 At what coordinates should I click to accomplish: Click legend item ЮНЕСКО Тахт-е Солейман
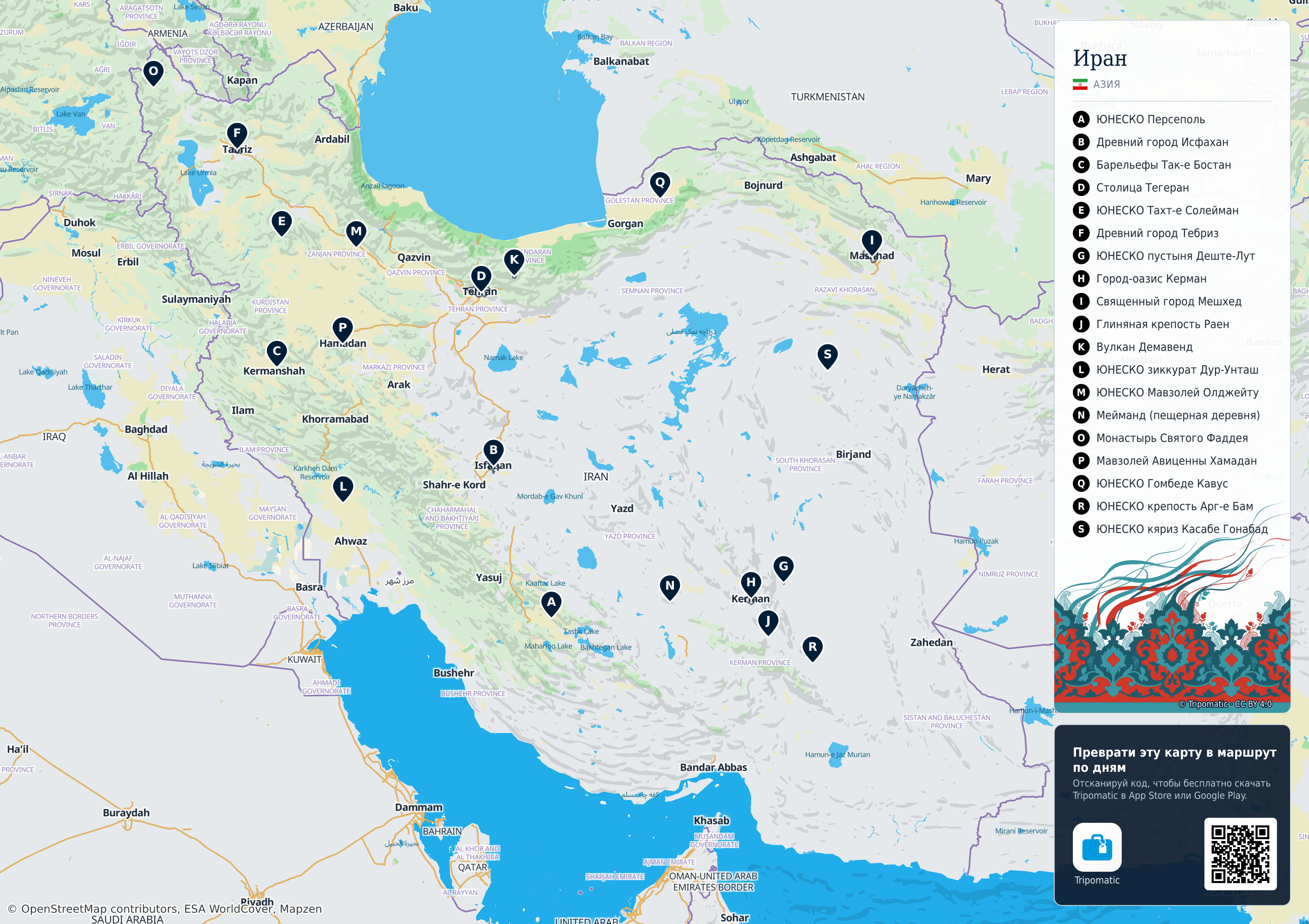tap(1155, 210)
